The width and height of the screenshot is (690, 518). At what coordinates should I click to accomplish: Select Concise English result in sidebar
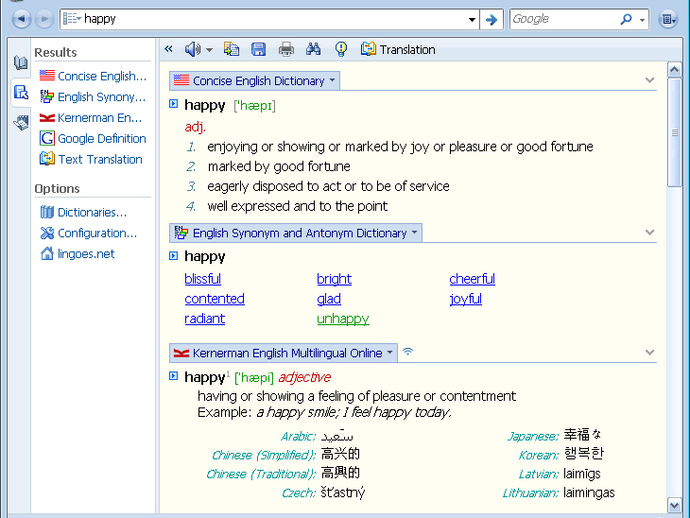pyautogui.click(x=93, y=76)
